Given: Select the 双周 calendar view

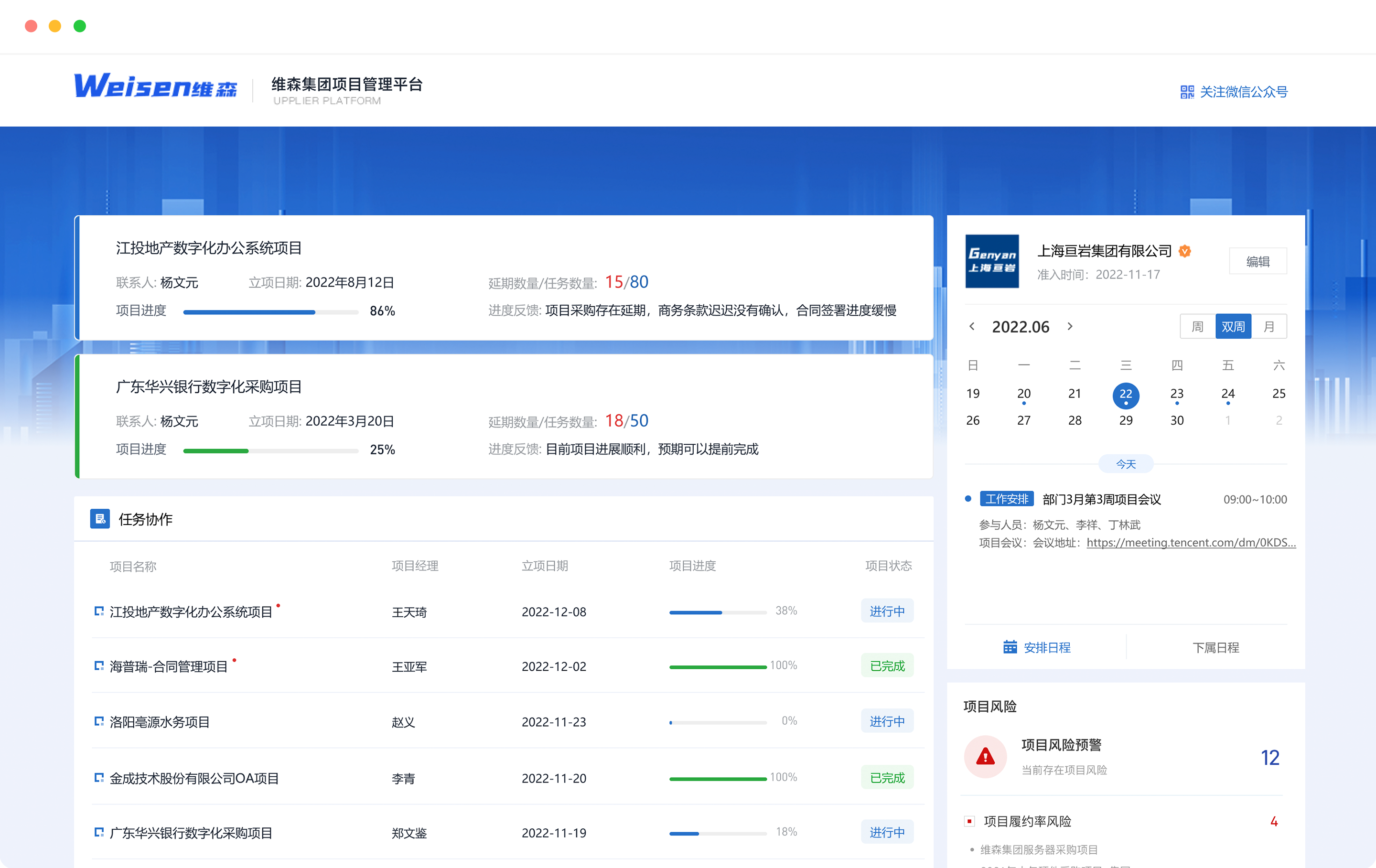Looking at the screenshot, I should pyautogui.click(x=1233, y=326).
